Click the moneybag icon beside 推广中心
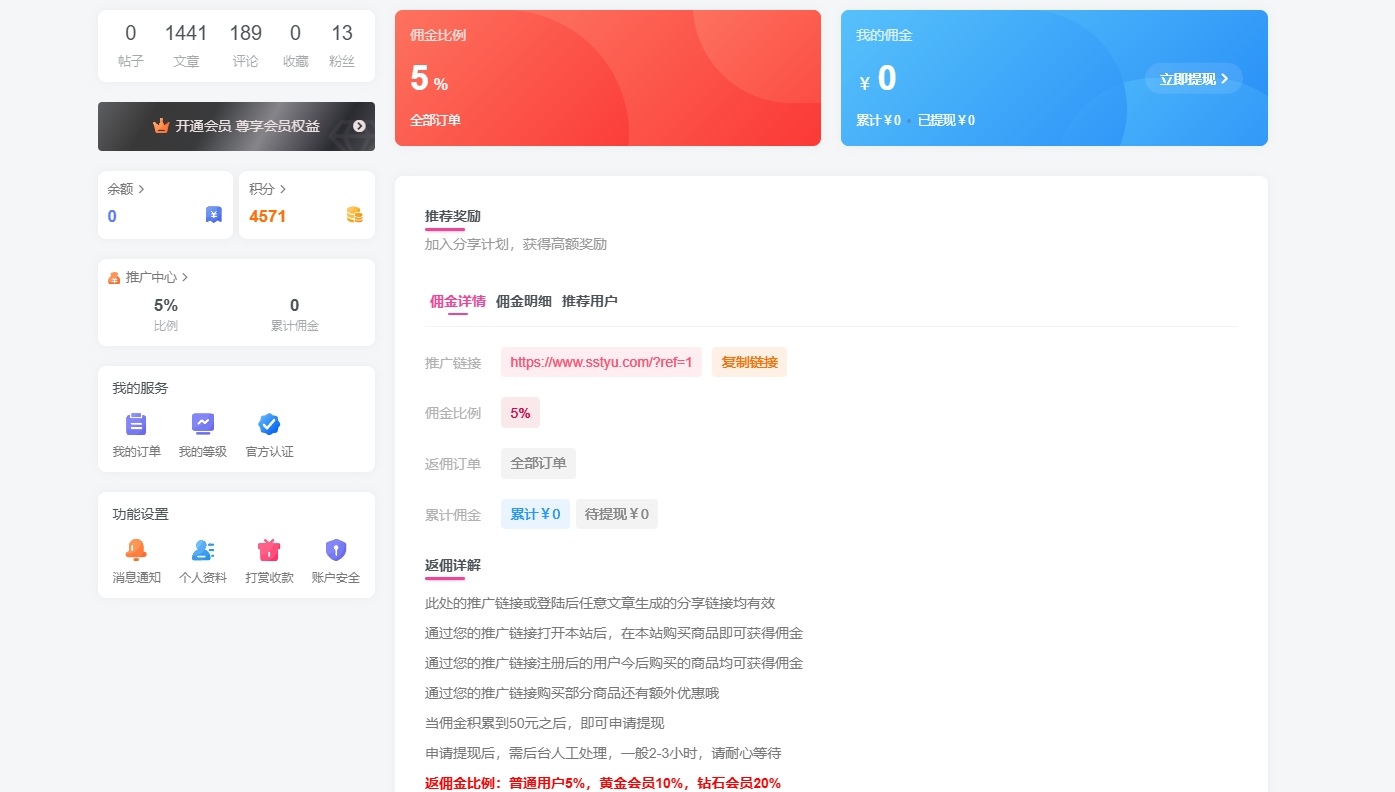This screenshot has height=792, width=1395. (112, 276)
